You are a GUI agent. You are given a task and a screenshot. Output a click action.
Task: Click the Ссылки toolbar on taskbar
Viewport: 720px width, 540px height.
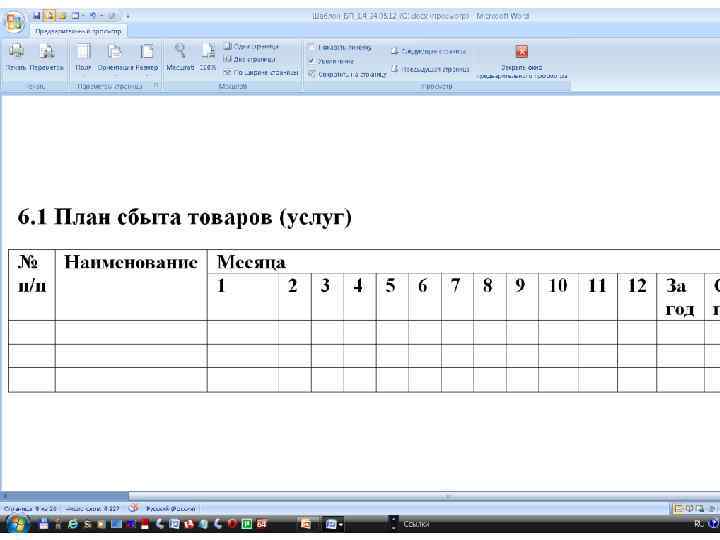[416, 524]
